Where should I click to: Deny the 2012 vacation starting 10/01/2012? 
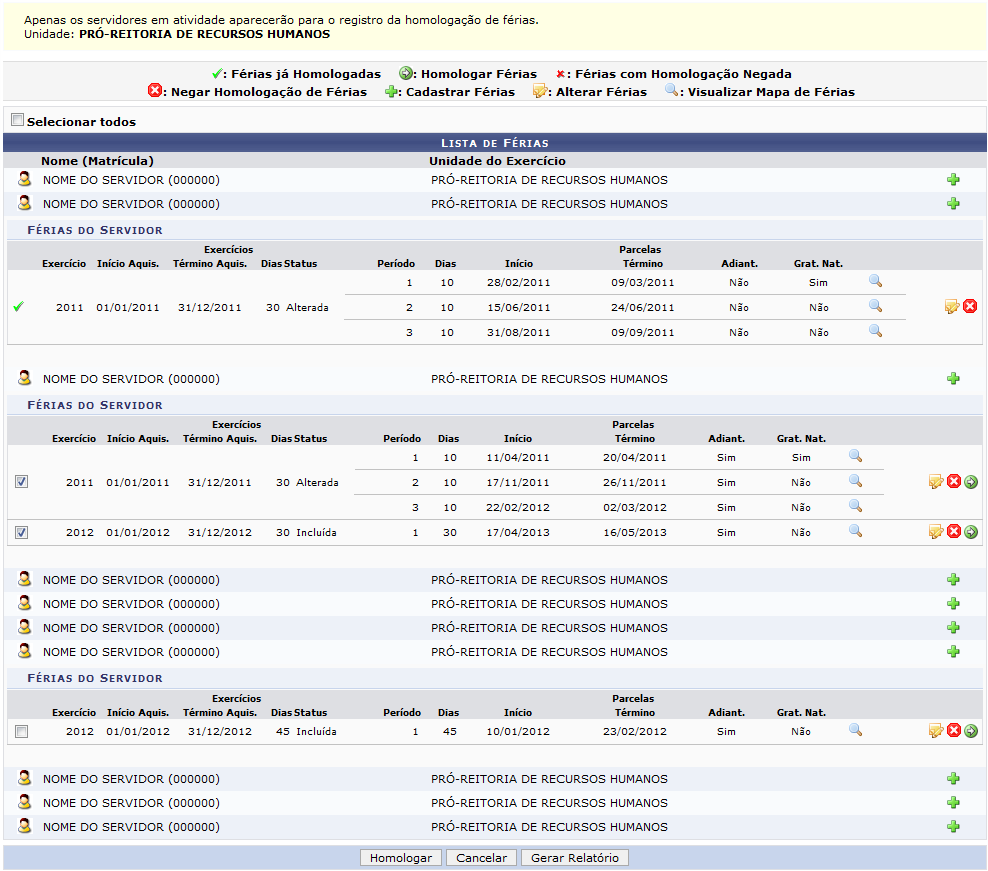(x=954, y=731)
